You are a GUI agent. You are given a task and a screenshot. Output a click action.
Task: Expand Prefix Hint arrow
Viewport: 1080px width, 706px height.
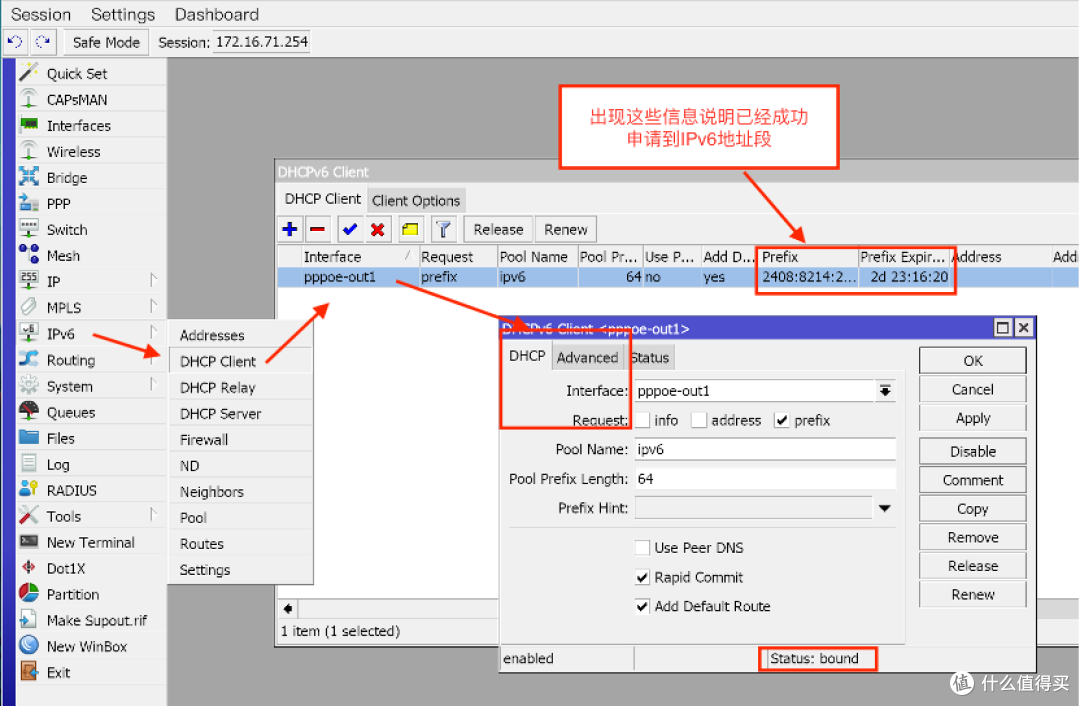click(885, 508)
